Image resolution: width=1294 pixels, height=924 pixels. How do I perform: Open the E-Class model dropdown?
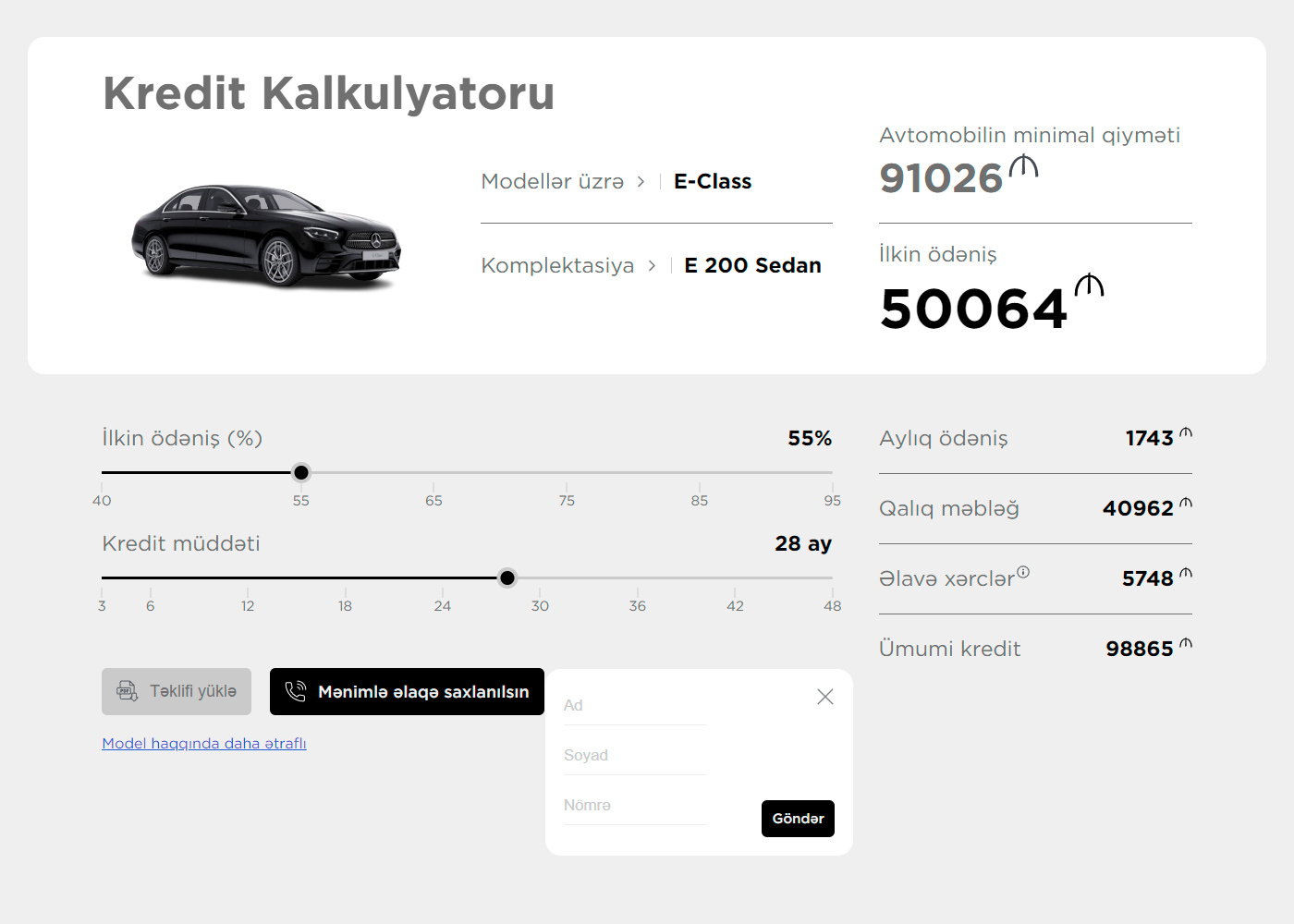(x=712, y=182)
